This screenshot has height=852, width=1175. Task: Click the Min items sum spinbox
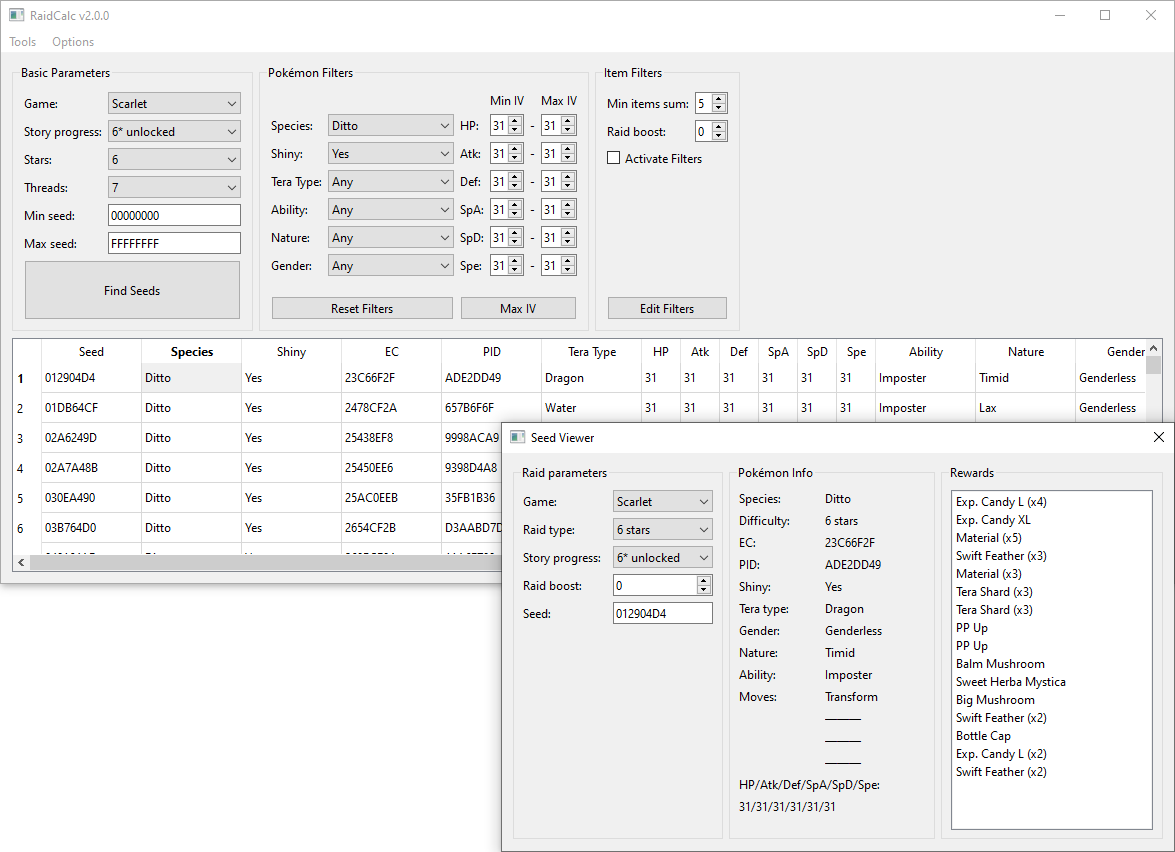coord(710,103)
